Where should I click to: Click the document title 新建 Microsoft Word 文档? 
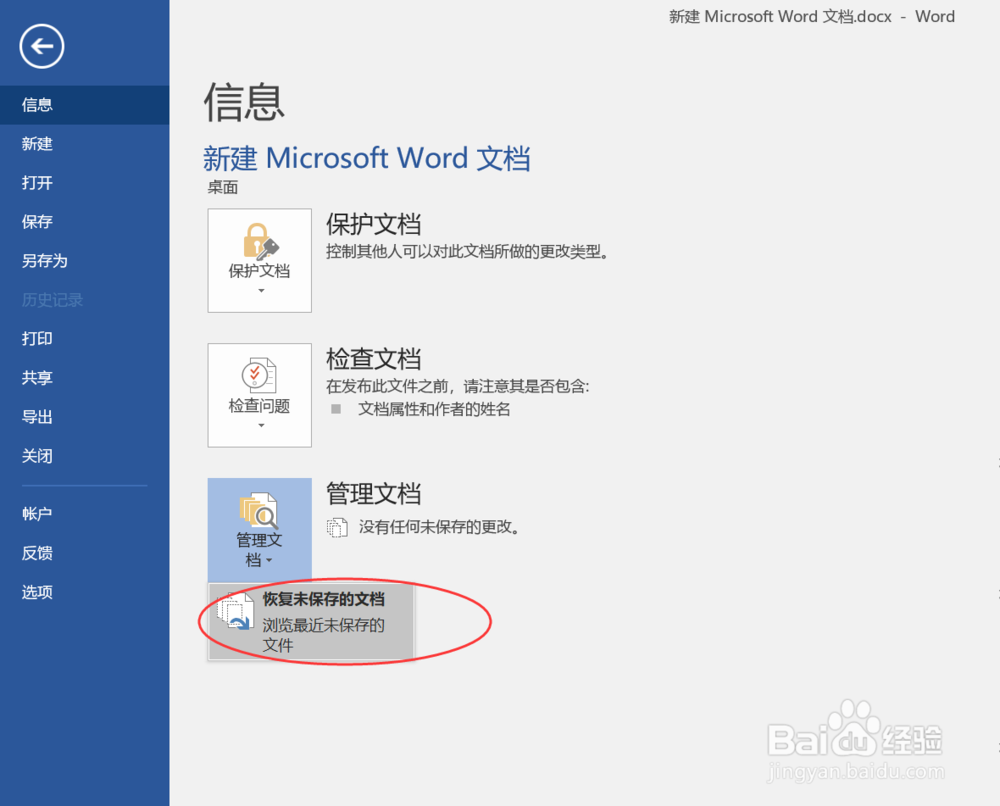tap(367, 158)
